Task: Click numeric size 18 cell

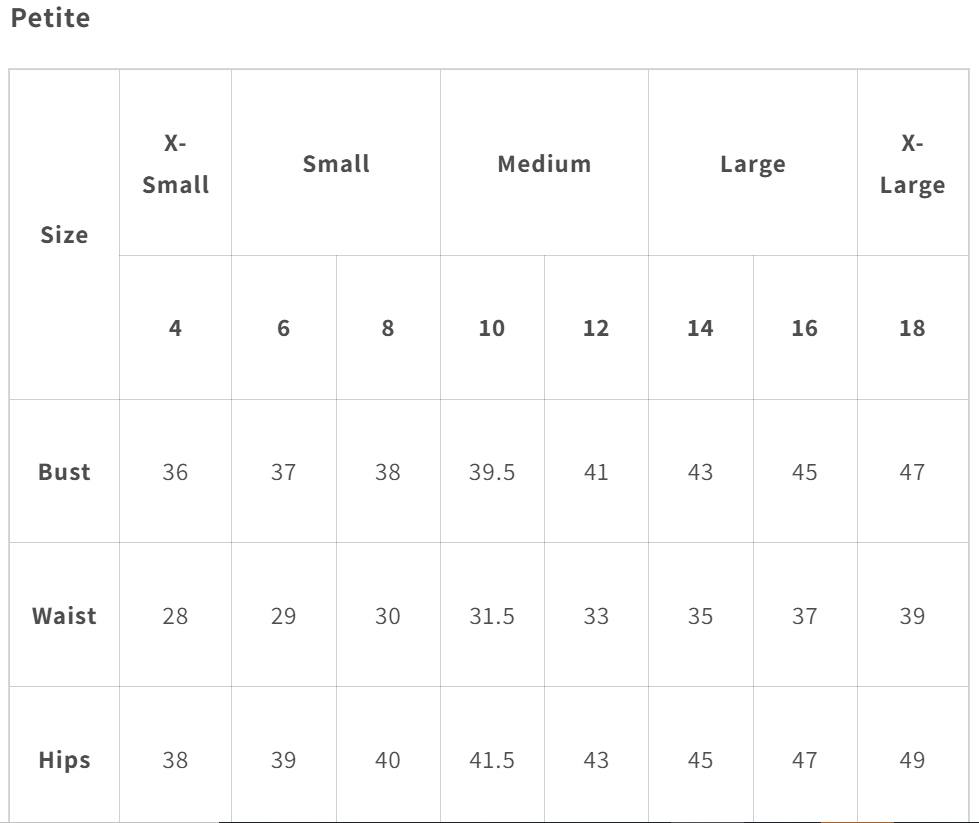Action: pyautogui.click(x=912, y=328)
